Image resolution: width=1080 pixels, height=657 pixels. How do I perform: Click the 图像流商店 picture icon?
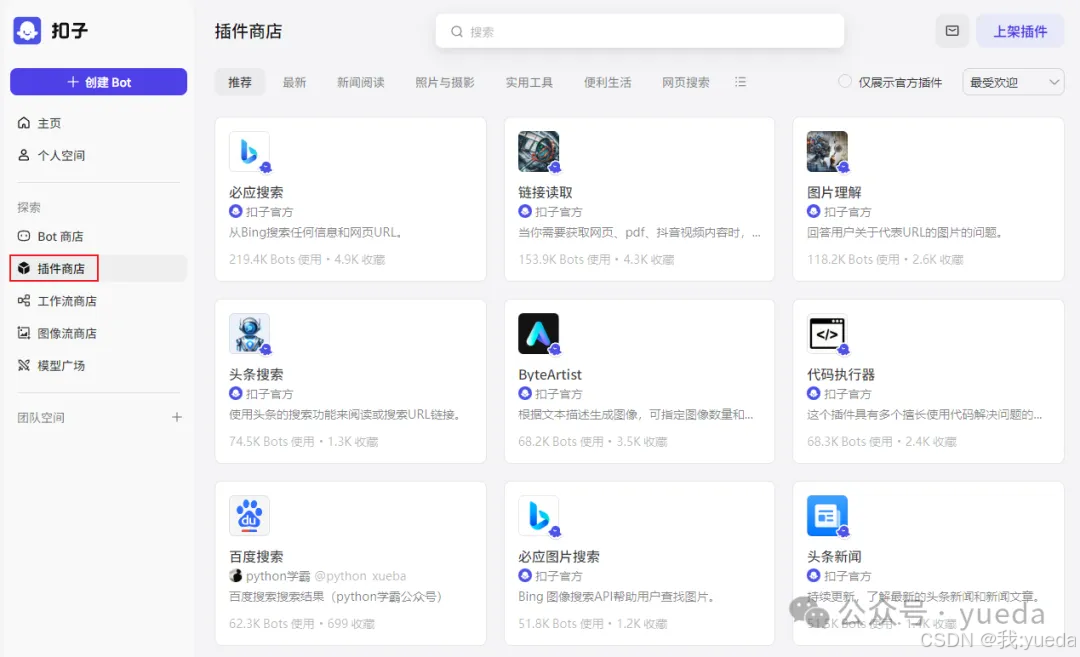pos(23,333)
